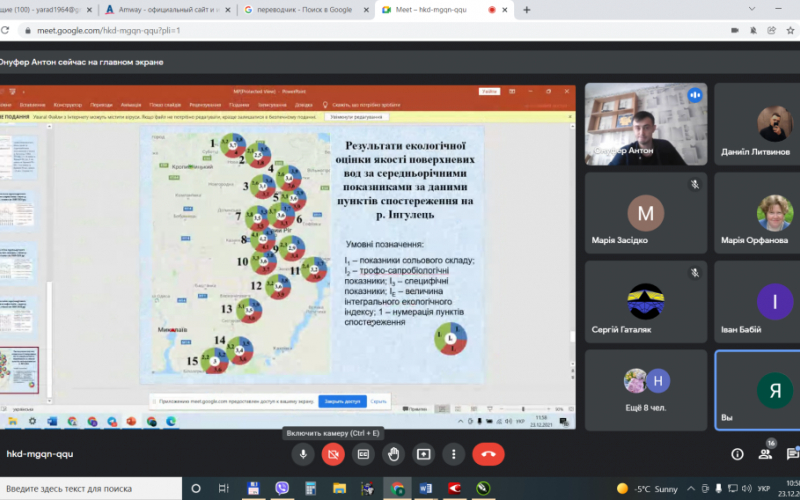Open the Present now screen share button
Image resolution: width=800 pixels, height=500 pixels.
coord(423,454)
